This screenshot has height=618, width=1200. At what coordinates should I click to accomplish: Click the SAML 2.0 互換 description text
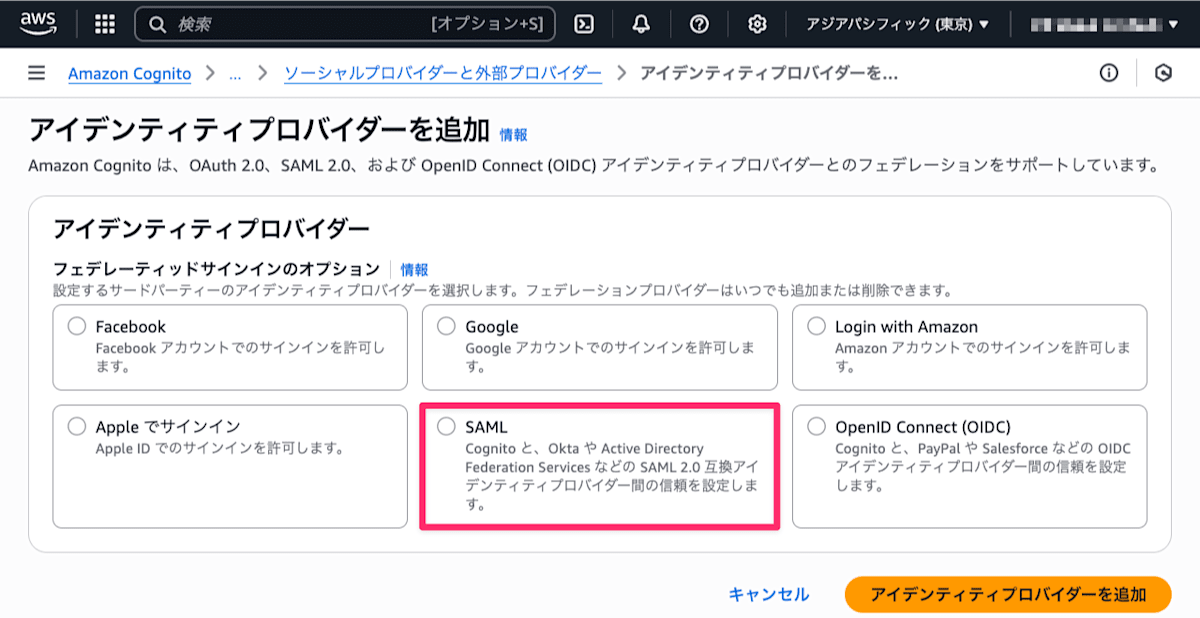click(611, 477)
